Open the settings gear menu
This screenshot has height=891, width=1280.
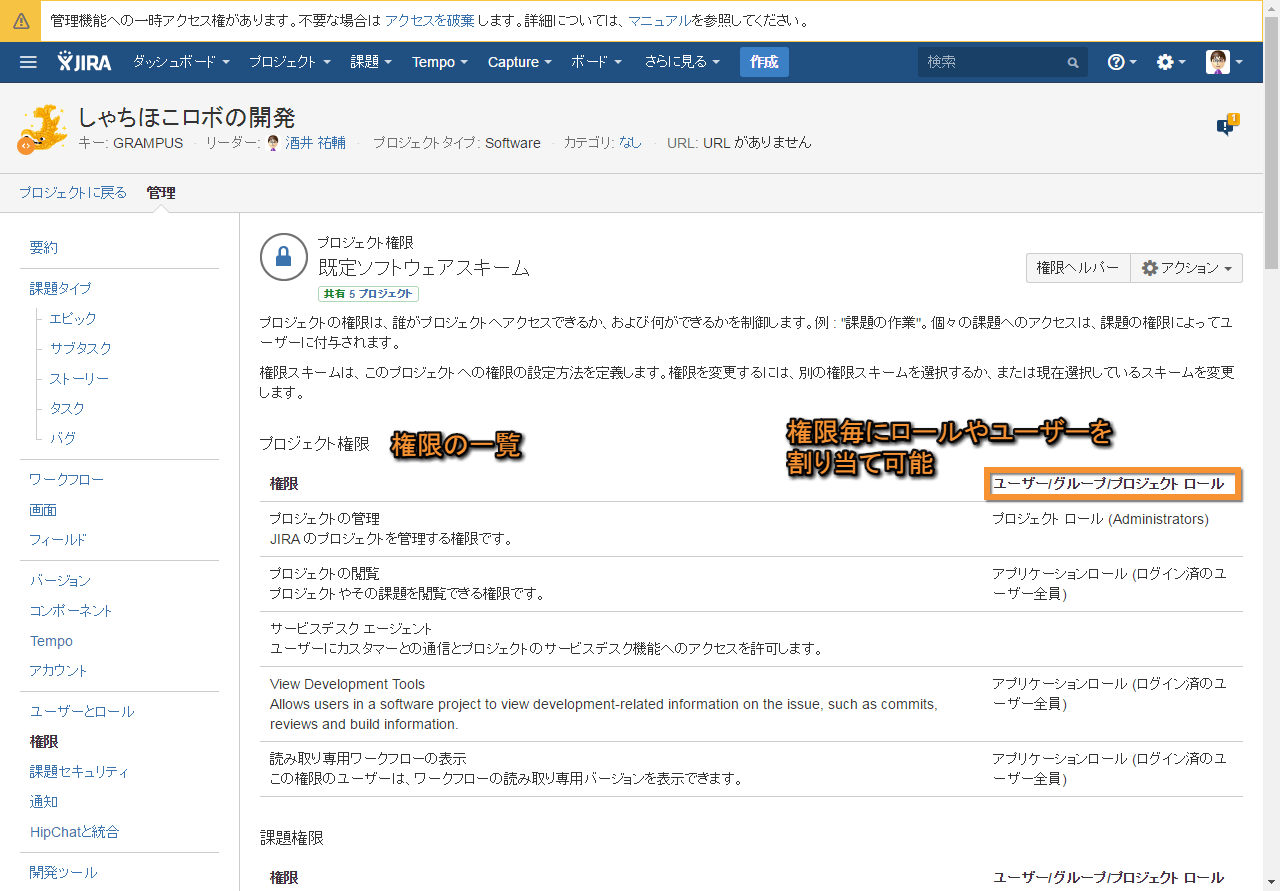pyautogui.click(x=1170, y=62)
